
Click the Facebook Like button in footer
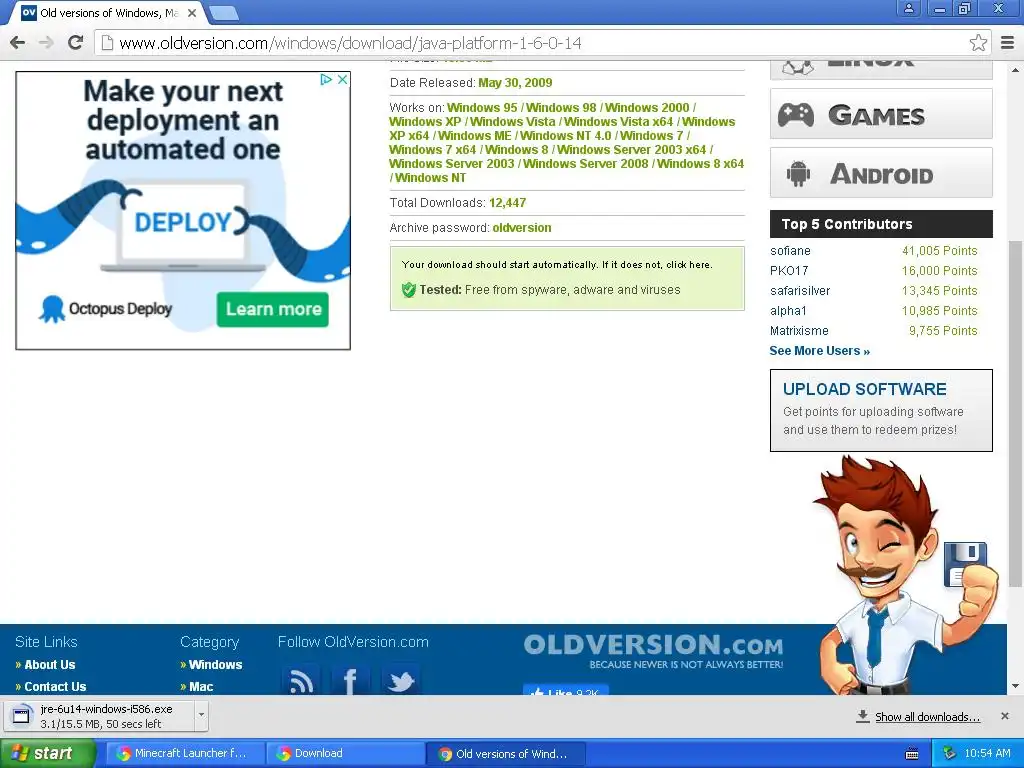point(566,690)
